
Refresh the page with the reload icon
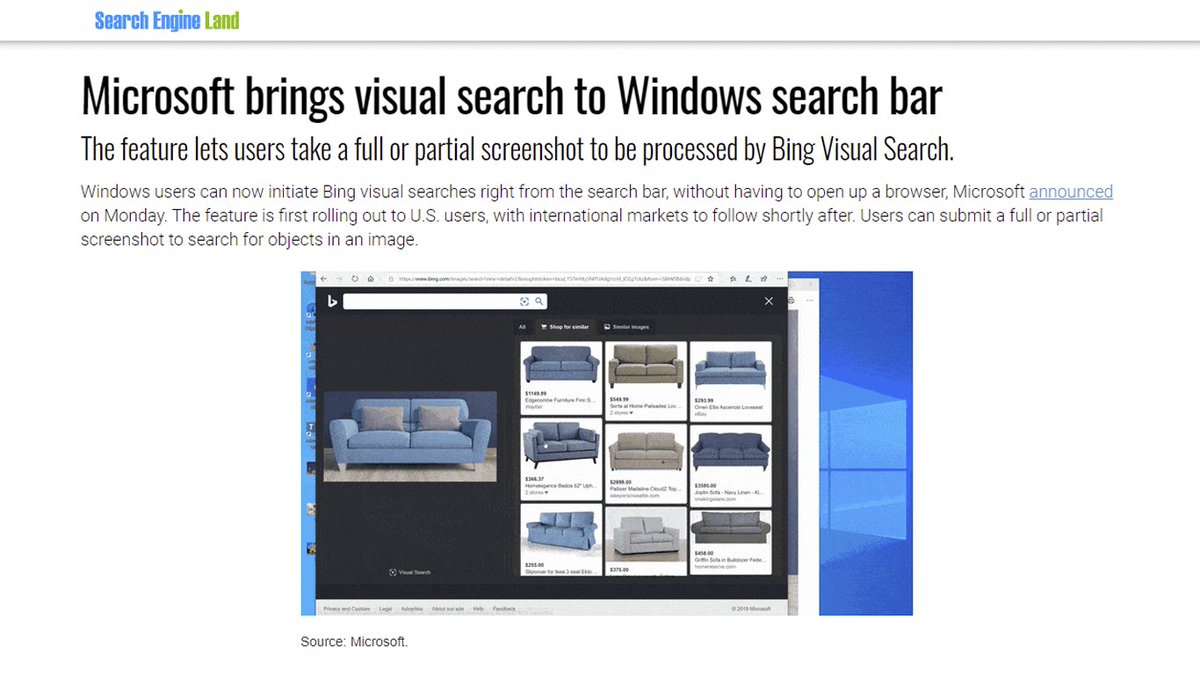354,279
